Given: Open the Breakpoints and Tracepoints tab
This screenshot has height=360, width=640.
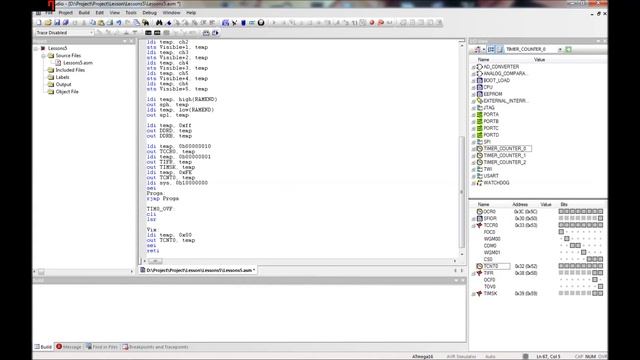Looking at the screenshot, I should pos(155,347).
